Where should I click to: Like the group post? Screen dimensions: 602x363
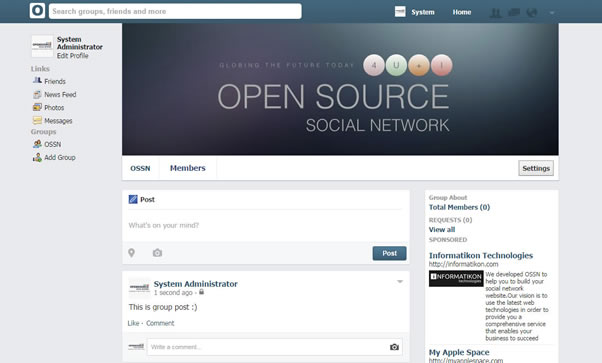[133, 323]
